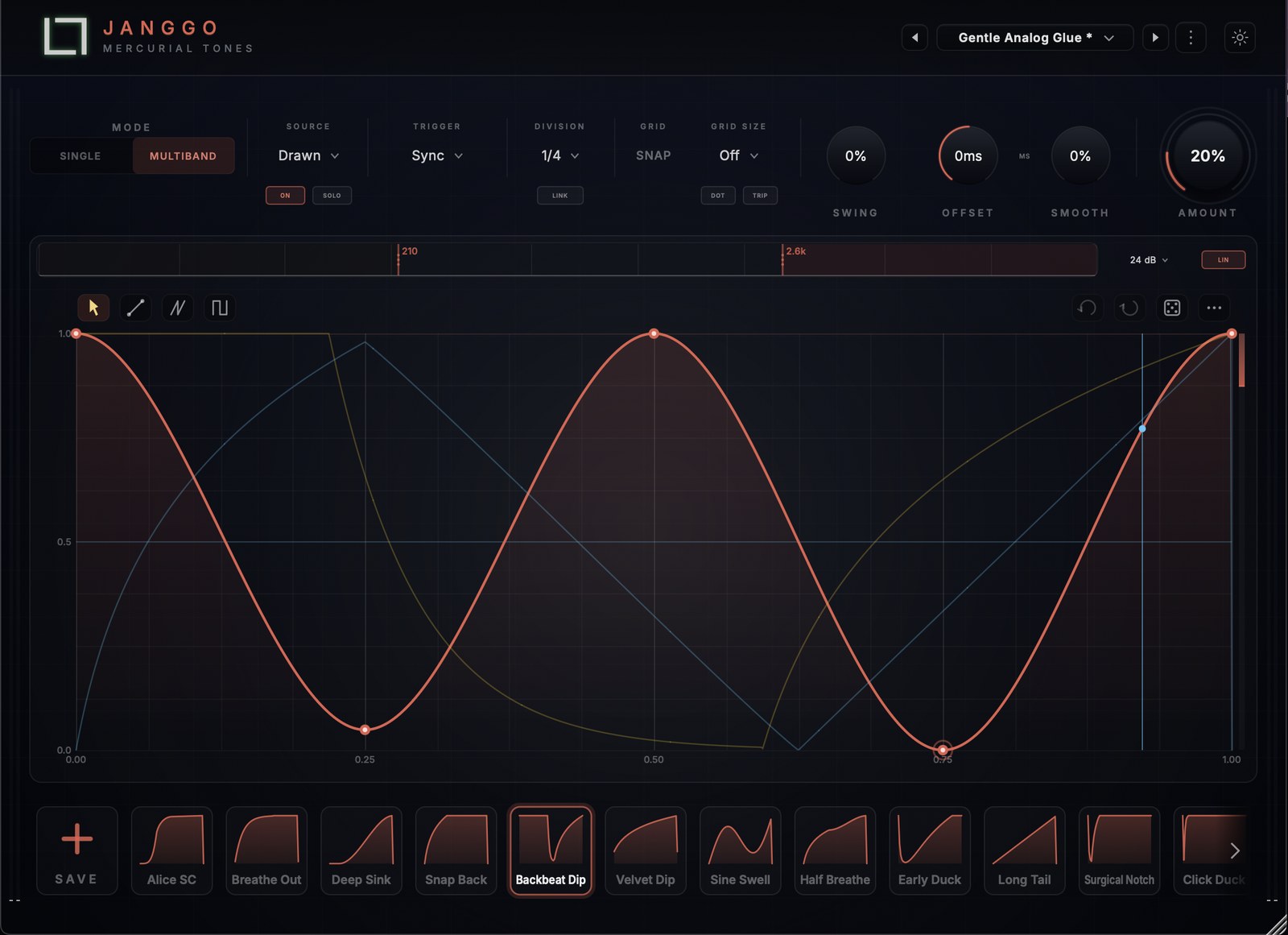Load next preset arrow
The image size is (1288, 935).
pos(1155,37)
